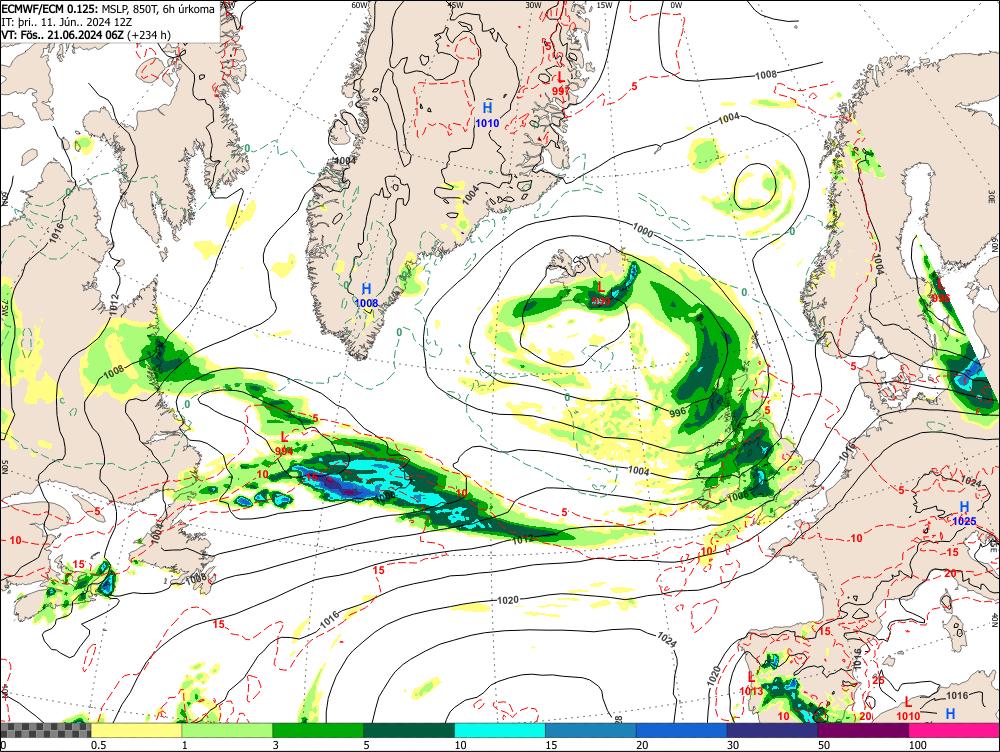Click the '1004' isobar label southwest of Ireland
1000x752 pixels.
click(639, 471)
